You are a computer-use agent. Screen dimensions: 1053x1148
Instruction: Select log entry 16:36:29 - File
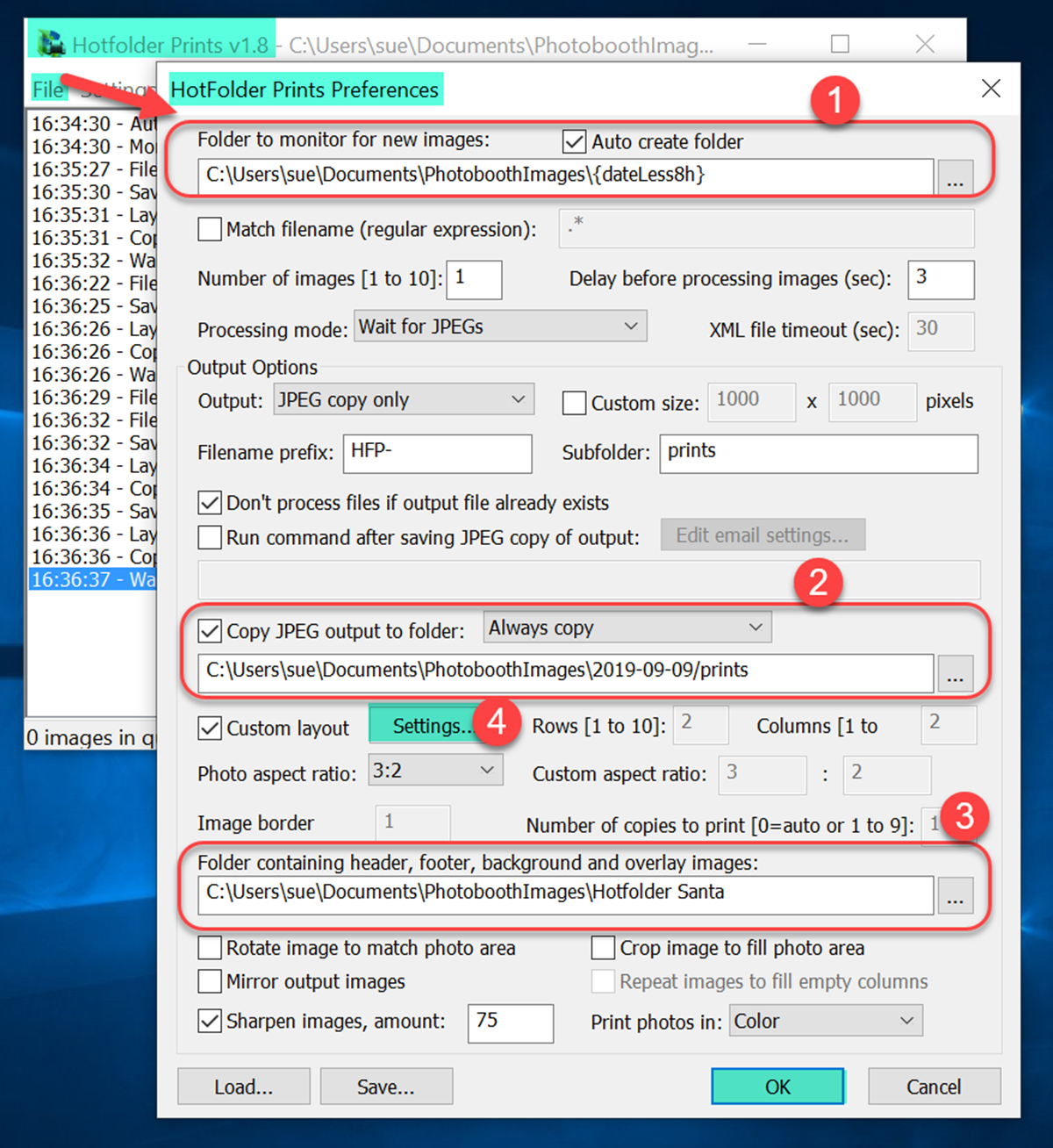(x=93, y=398)
